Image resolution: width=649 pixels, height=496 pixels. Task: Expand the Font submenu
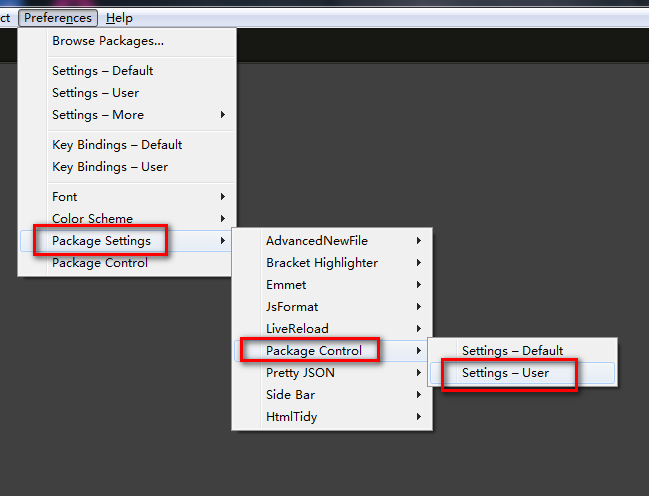pos(126,196)
